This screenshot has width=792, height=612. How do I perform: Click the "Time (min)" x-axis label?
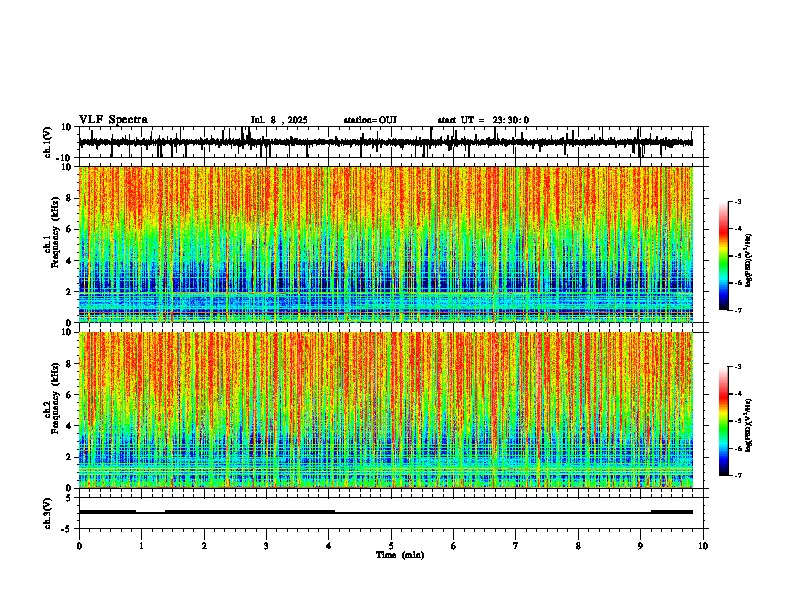coord(400,555)
